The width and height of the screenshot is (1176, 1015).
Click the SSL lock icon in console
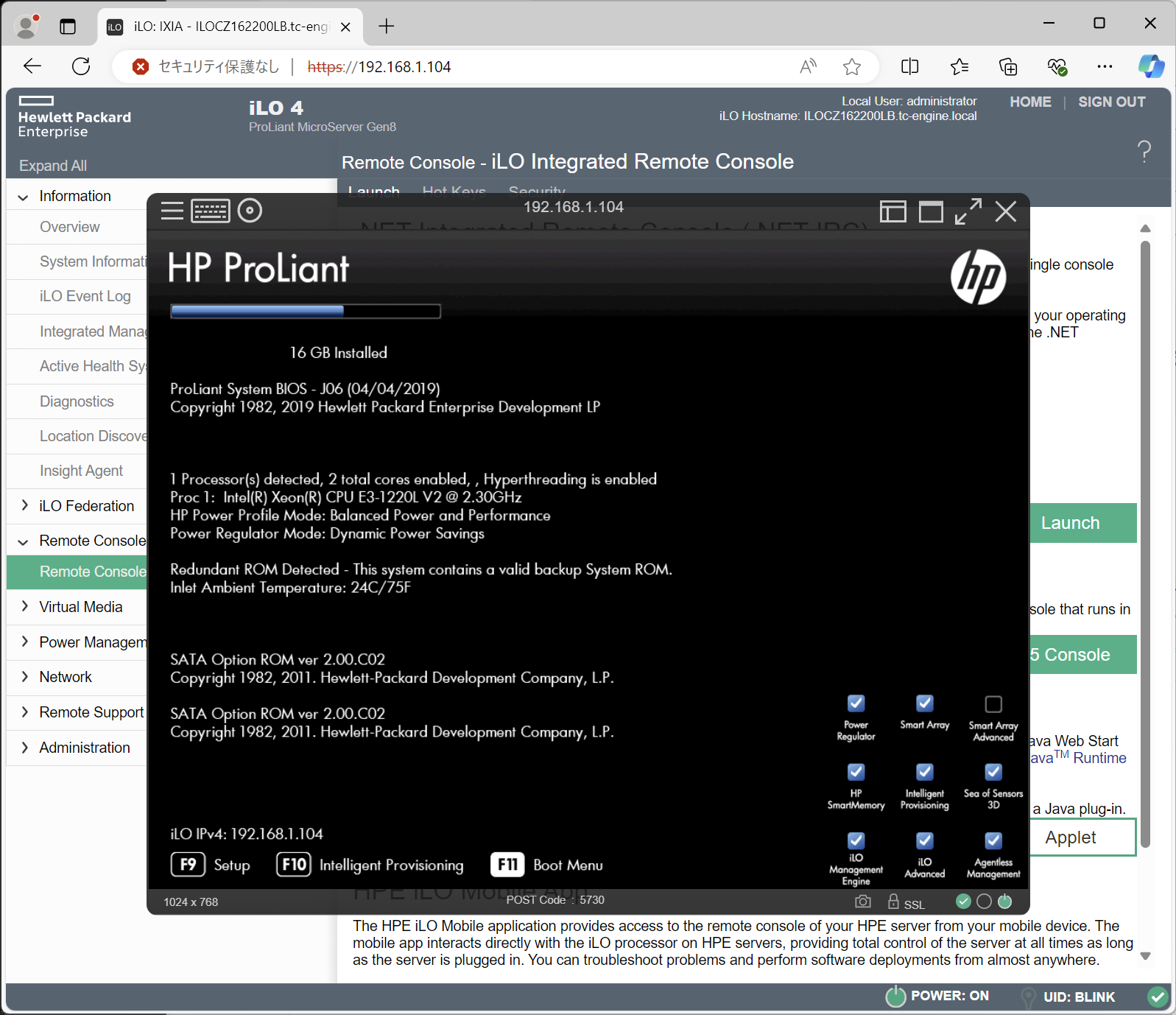click(894, 902)
